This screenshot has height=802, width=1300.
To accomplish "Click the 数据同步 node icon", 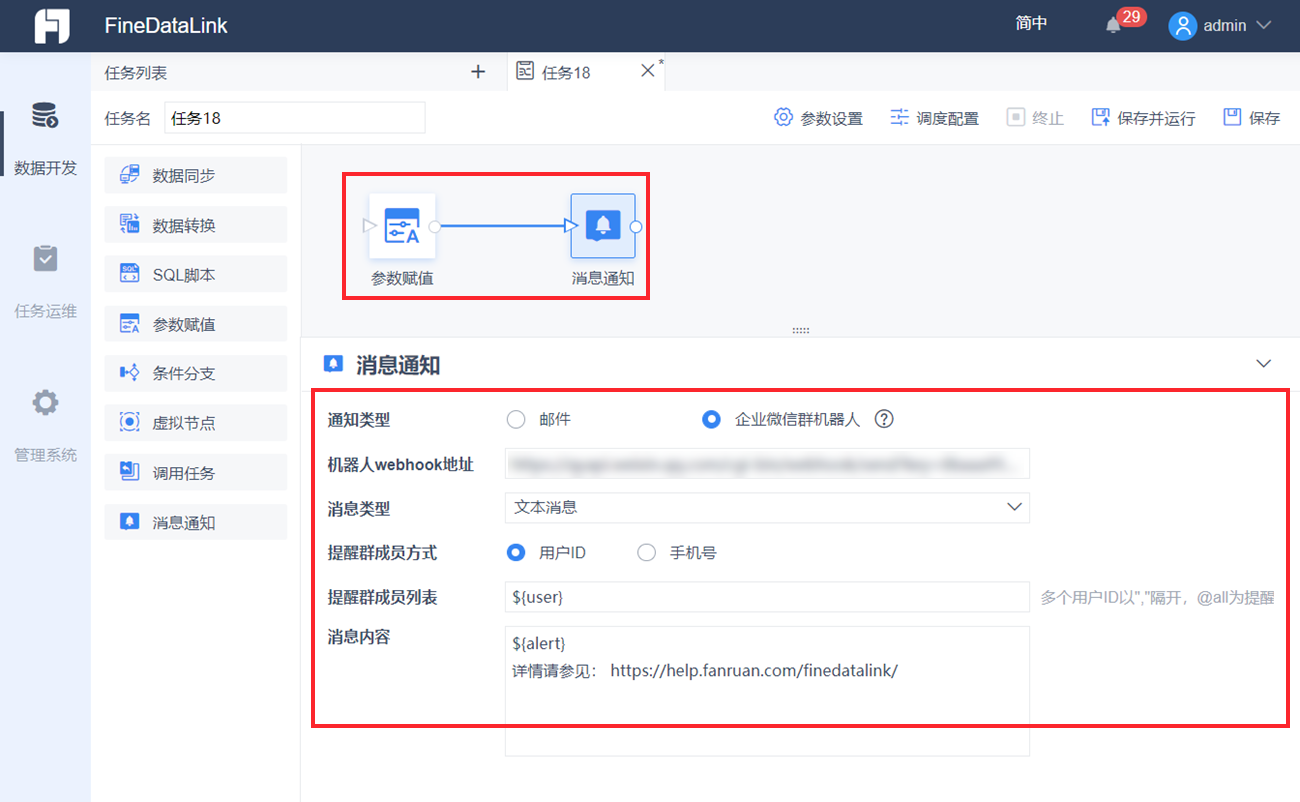I will (130, 175).
